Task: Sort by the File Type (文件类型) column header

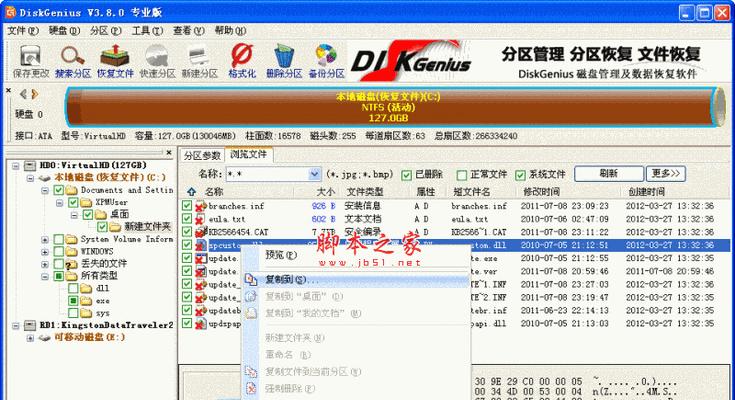Action: click(365, 192)
